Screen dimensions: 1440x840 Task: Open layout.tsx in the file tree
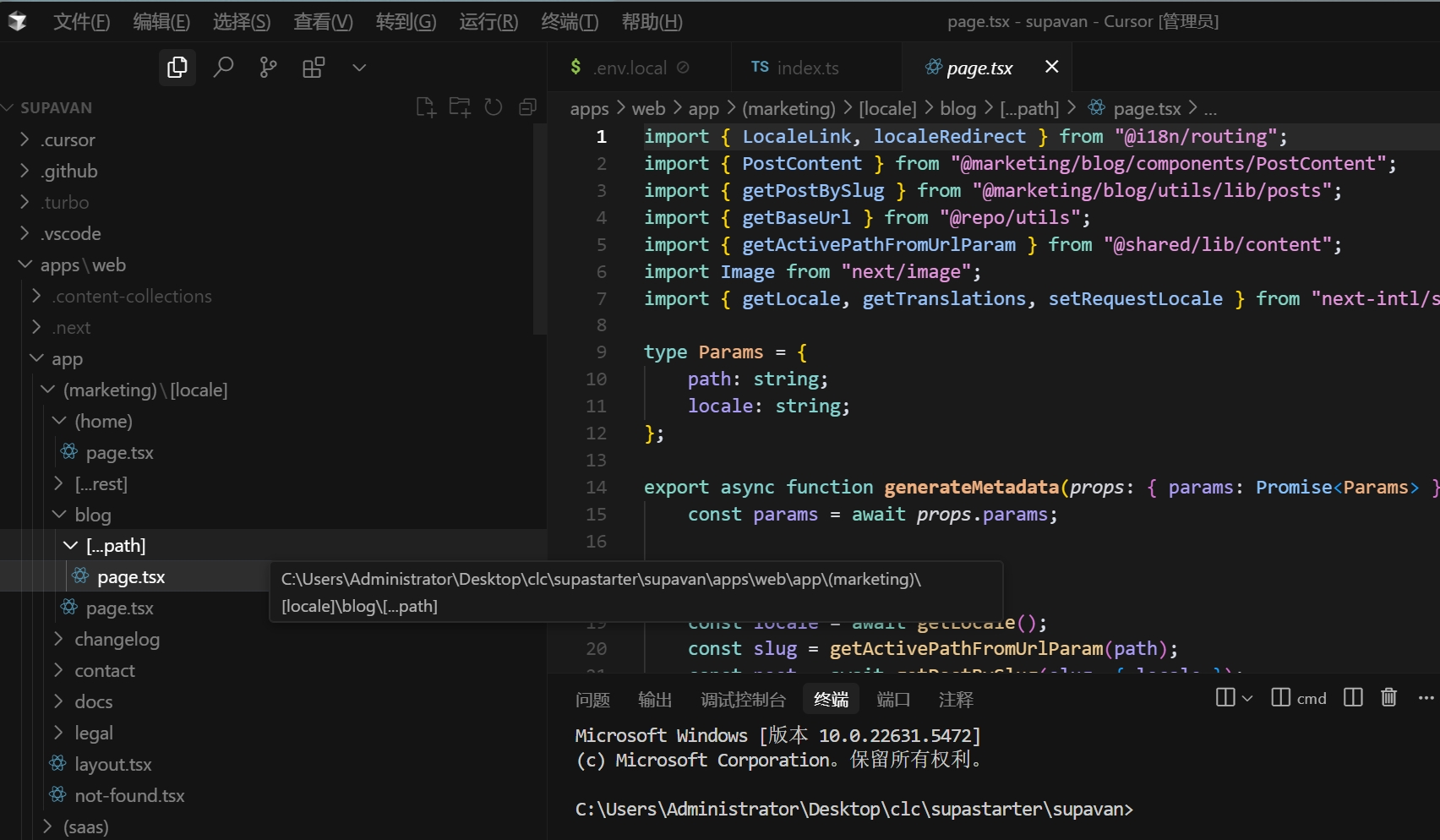112,765
